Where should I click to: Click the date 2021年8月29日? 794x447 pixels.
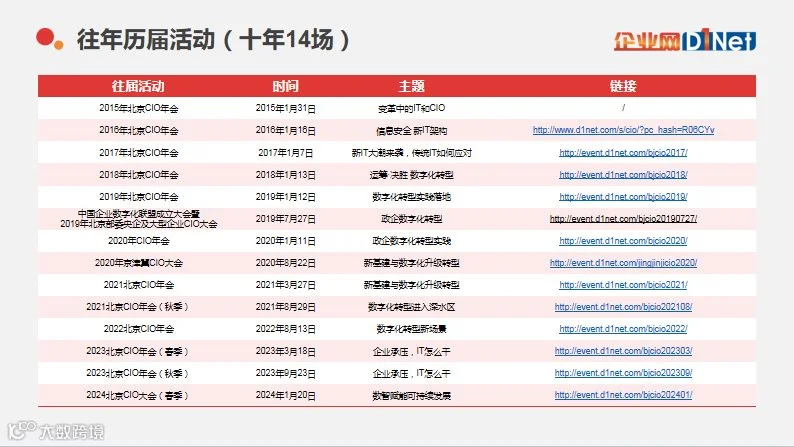pyautogui.click(x=286, y=307)
